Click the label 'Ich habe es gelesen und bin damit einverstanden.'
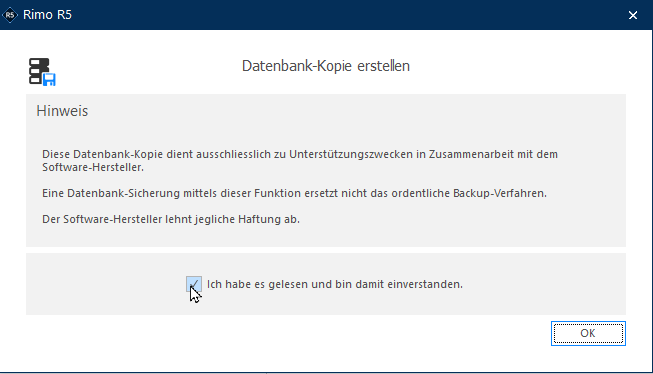 (x=335, y=284)
